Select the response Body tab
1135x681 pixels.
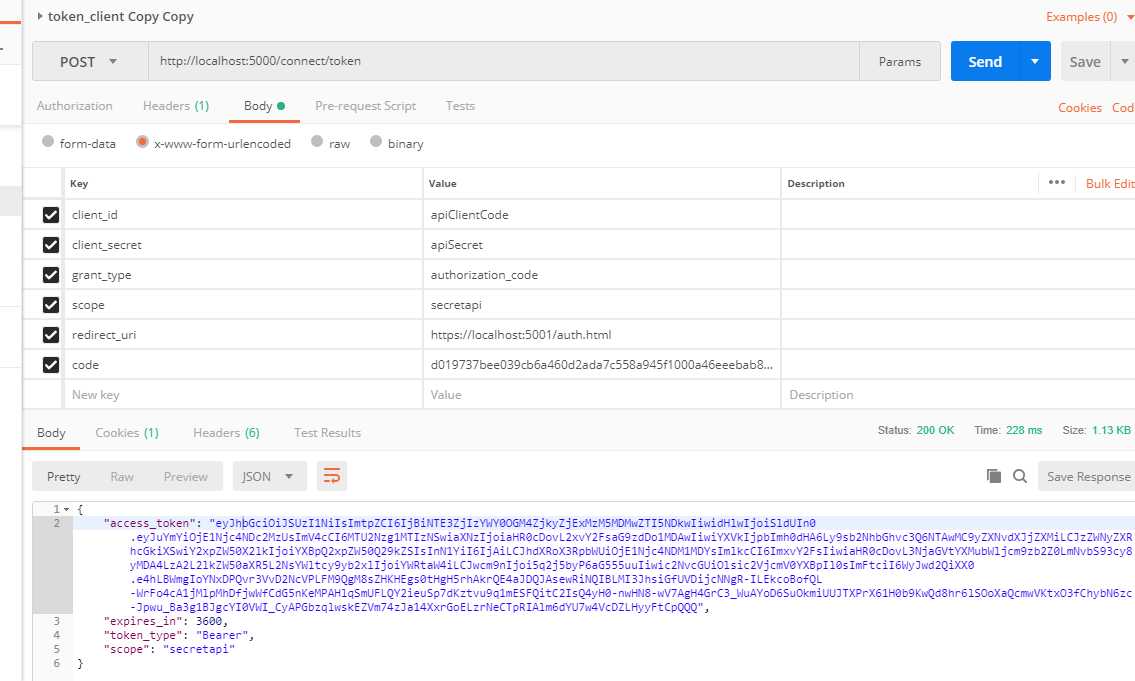(x=51, y=433)
